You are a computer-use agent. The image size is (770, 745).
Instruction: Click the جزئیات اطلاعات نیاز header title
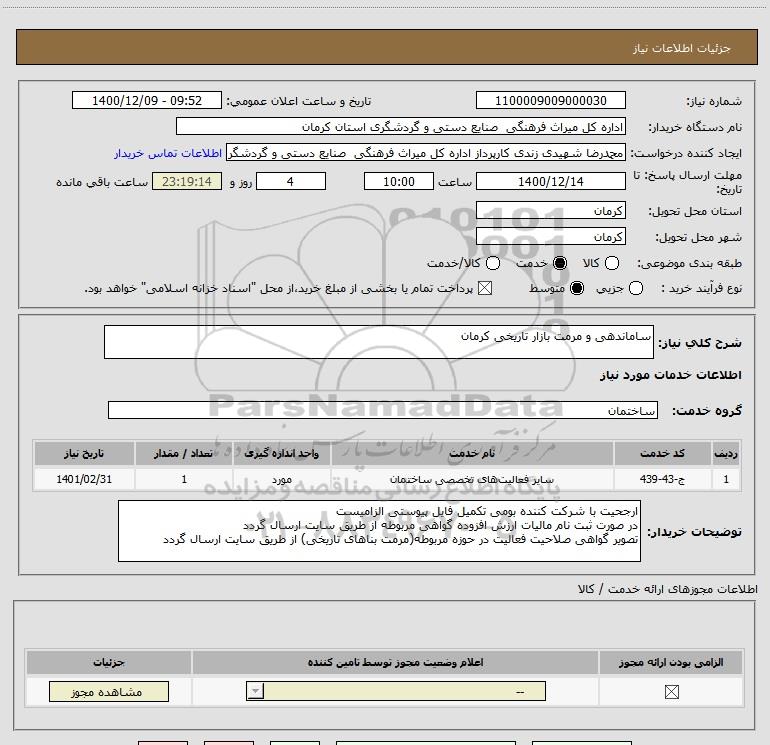pyautogui.click(x=681, y=48)
